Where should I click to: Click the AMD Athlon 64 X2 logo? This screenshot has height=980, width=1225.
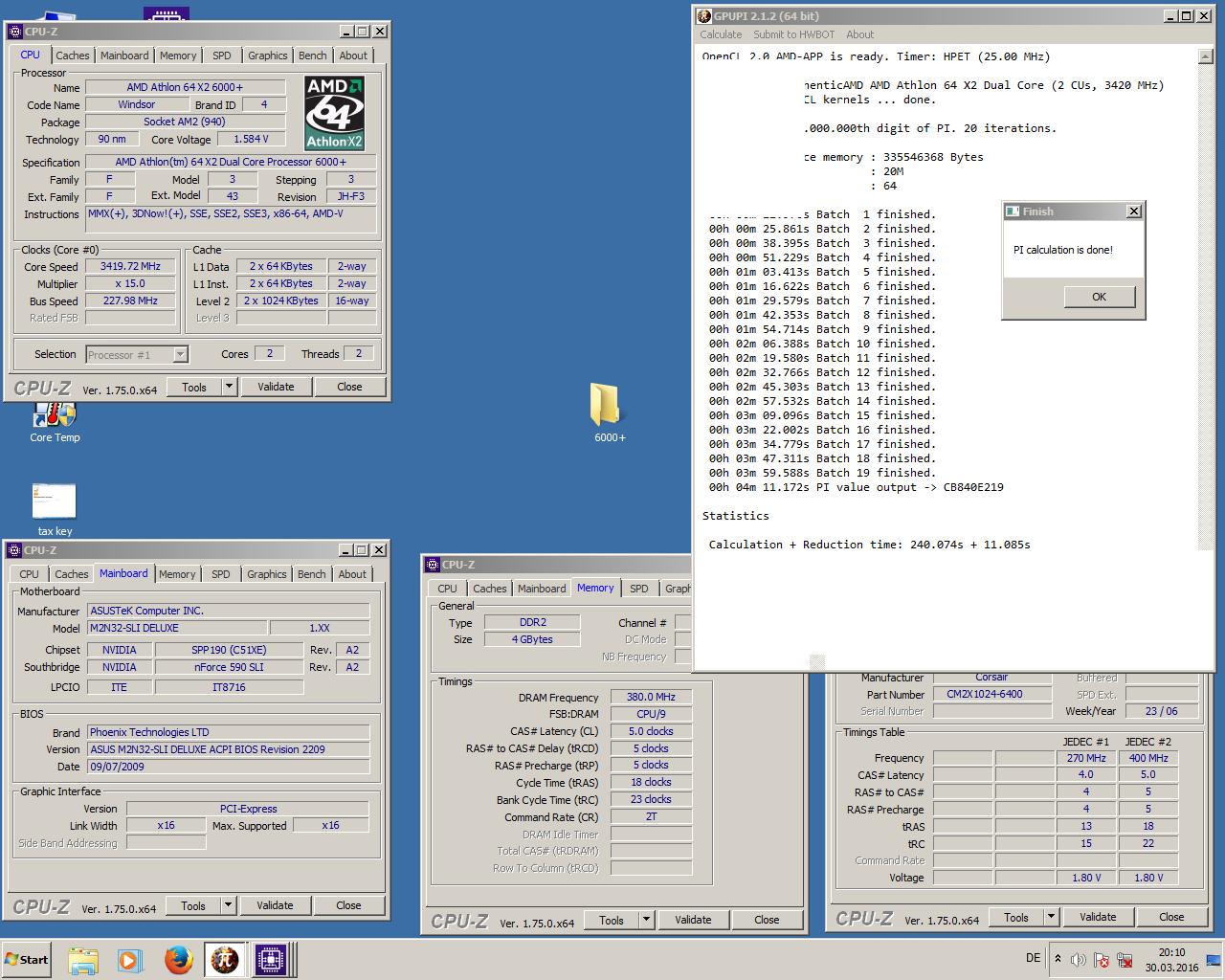tap(334, 113)
